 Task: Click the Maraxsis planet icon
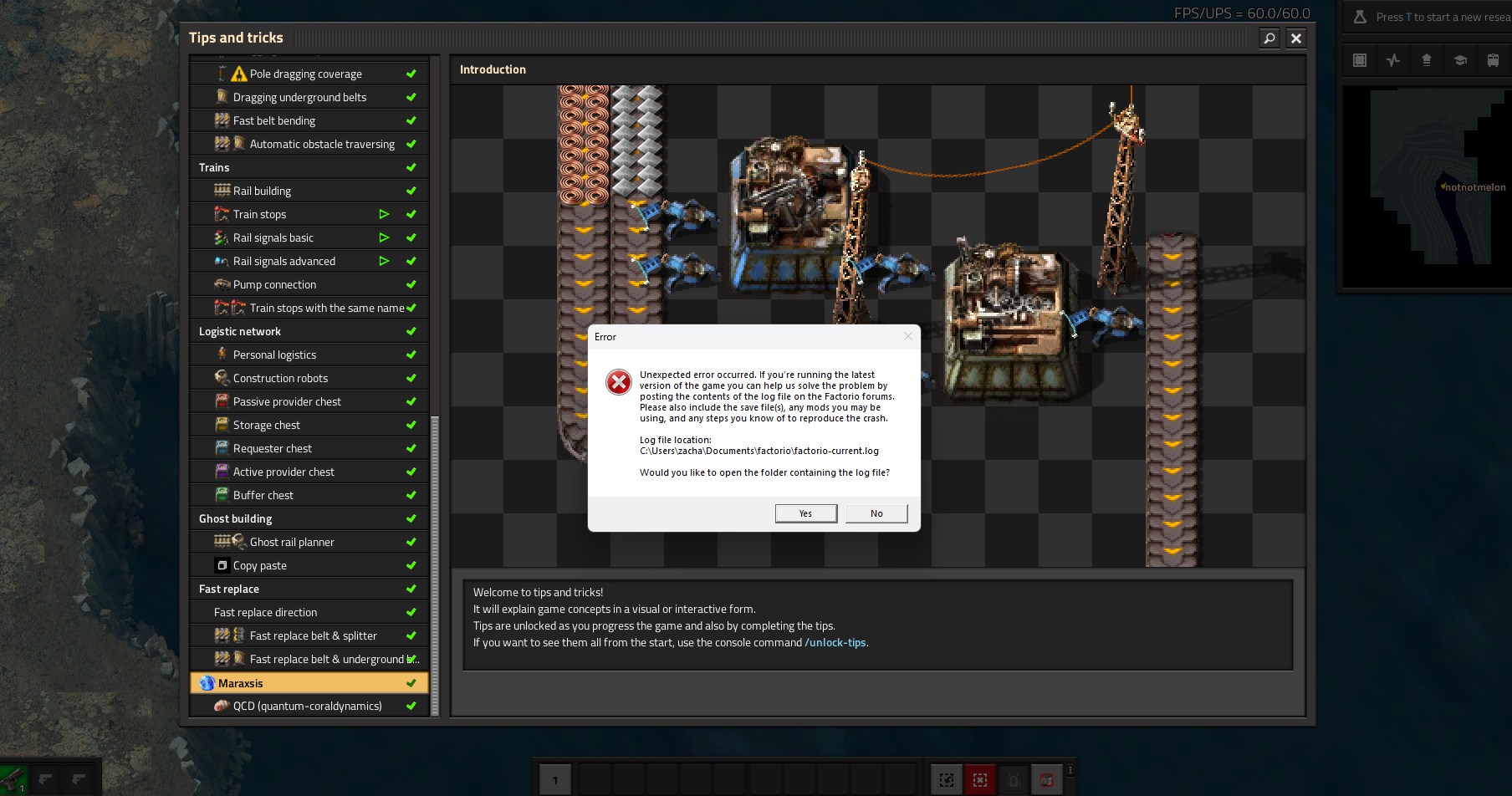point(207,683)
